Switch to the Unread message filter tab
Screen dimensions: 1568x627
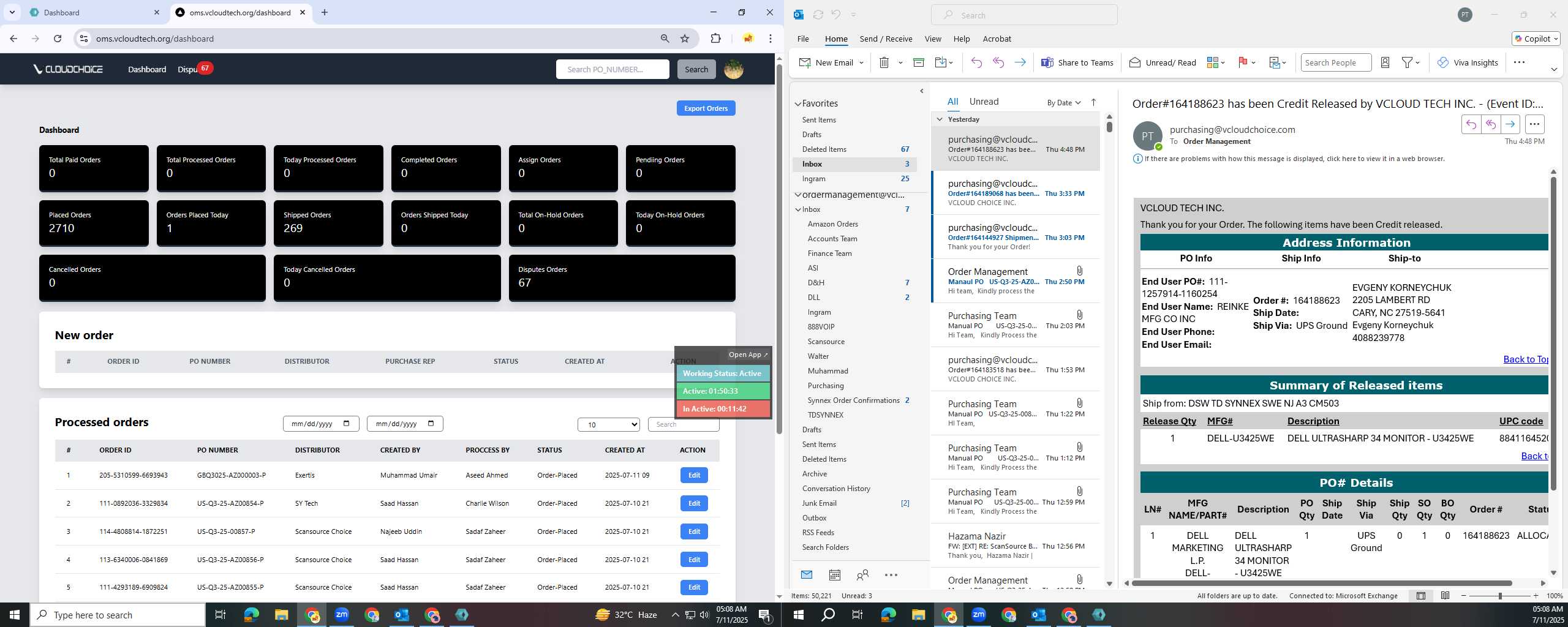[x=984, y=102]
